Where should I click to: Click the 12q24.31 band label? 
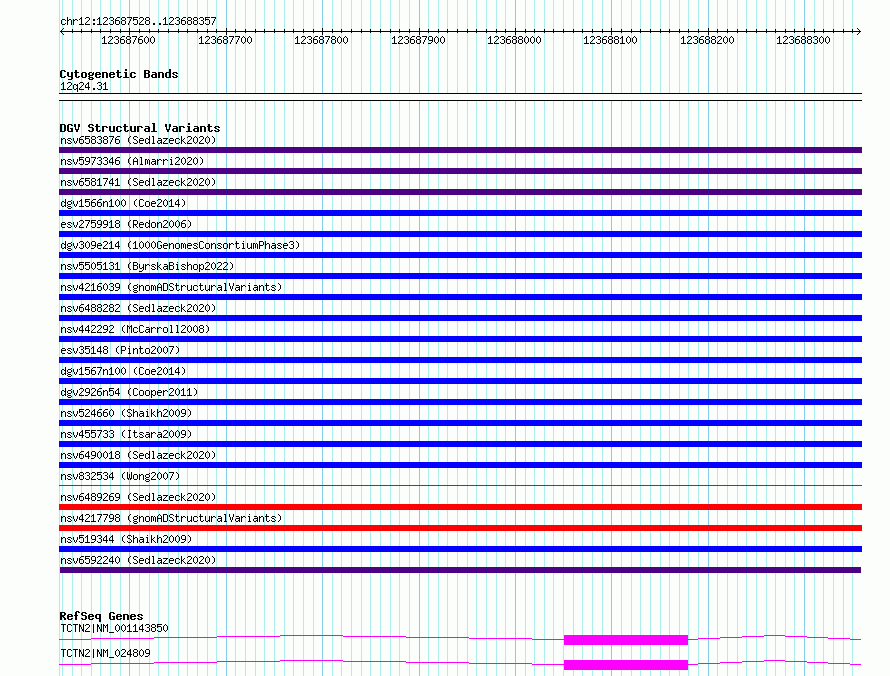[84, 86]
